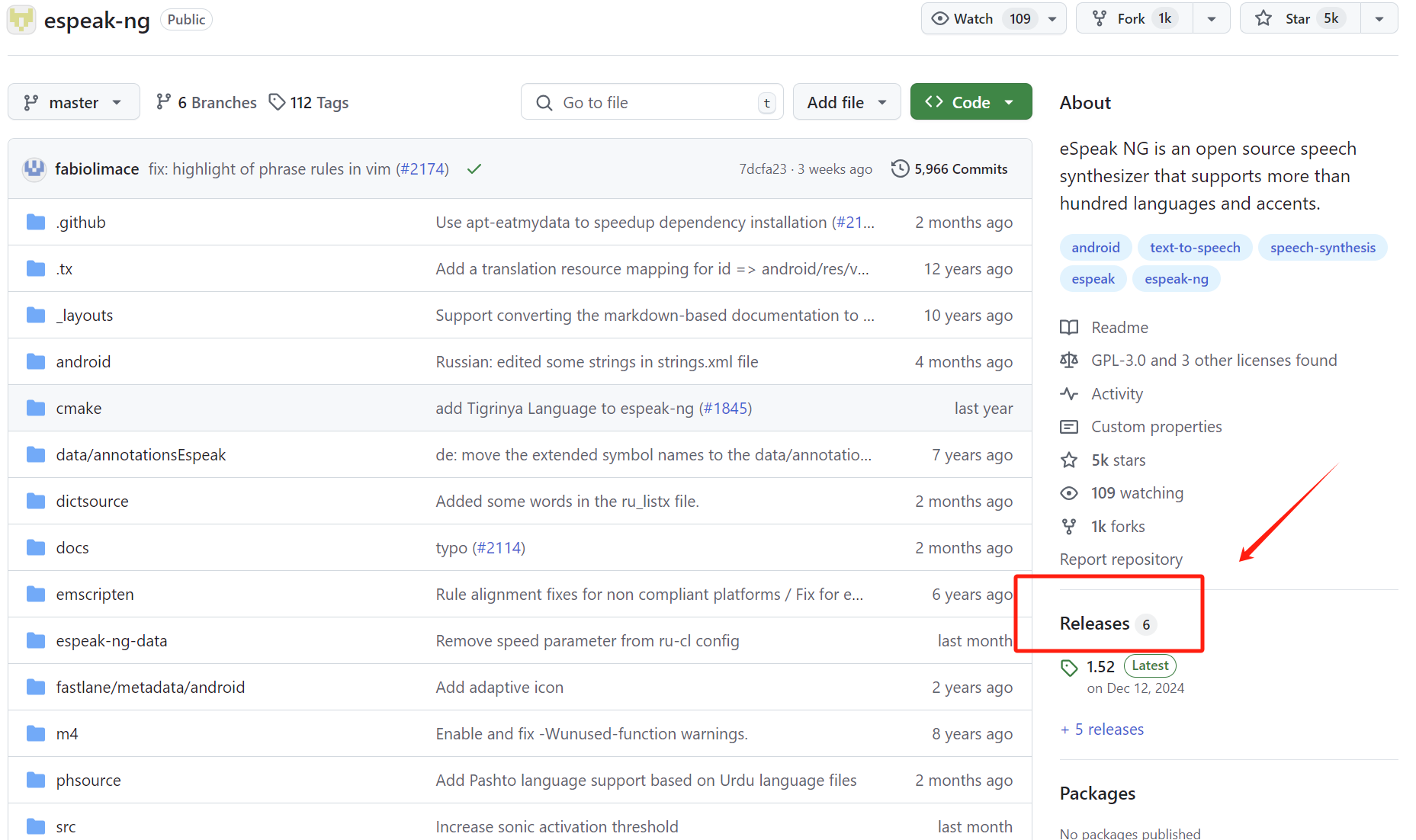Open the #2114 typo pull request link

coord(499,547)
